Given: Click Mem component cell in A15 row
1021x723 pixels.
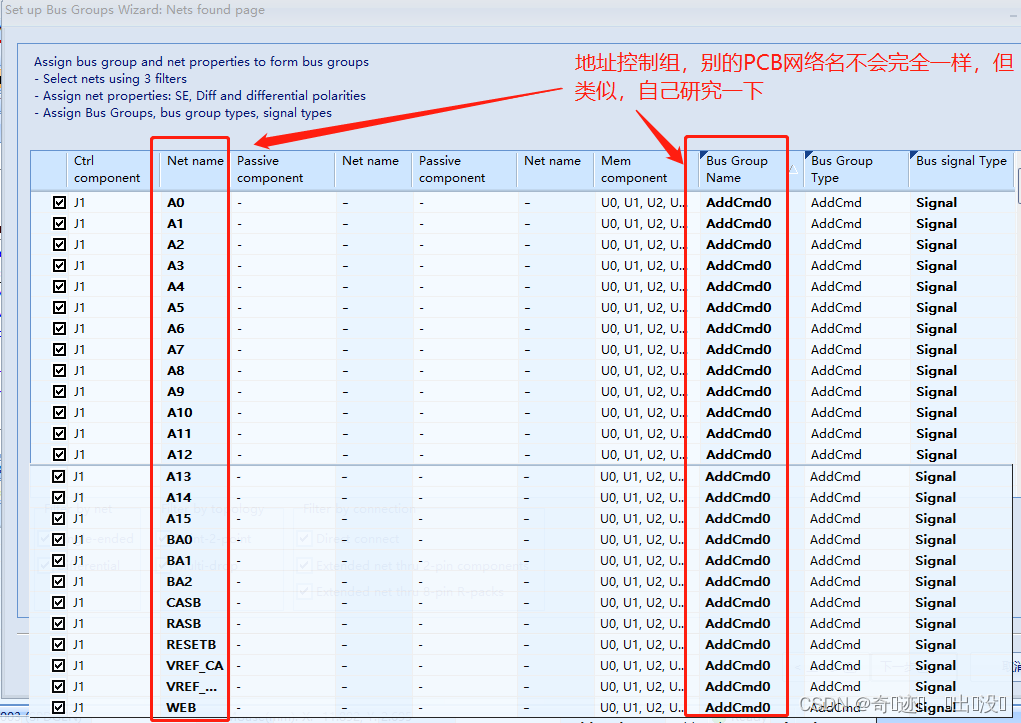Looking at the screenshot, I should (642, 518).
